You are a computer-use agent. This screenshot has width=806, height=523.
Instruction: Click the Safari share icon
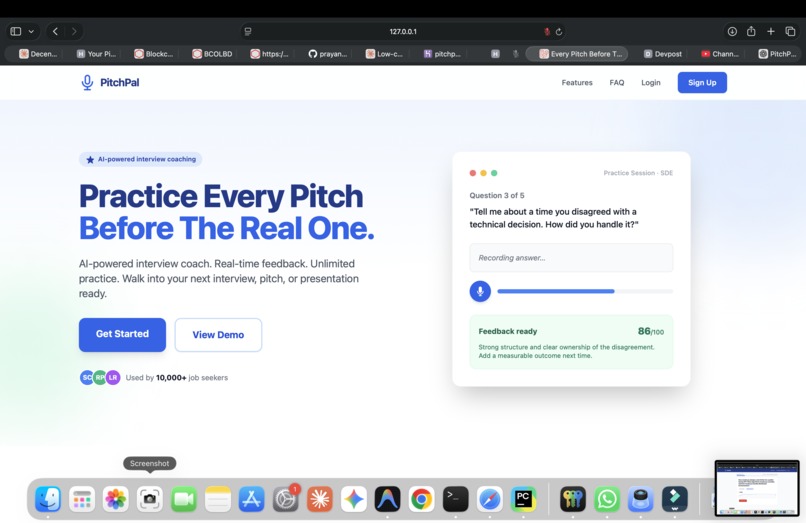tap(751, 31)
